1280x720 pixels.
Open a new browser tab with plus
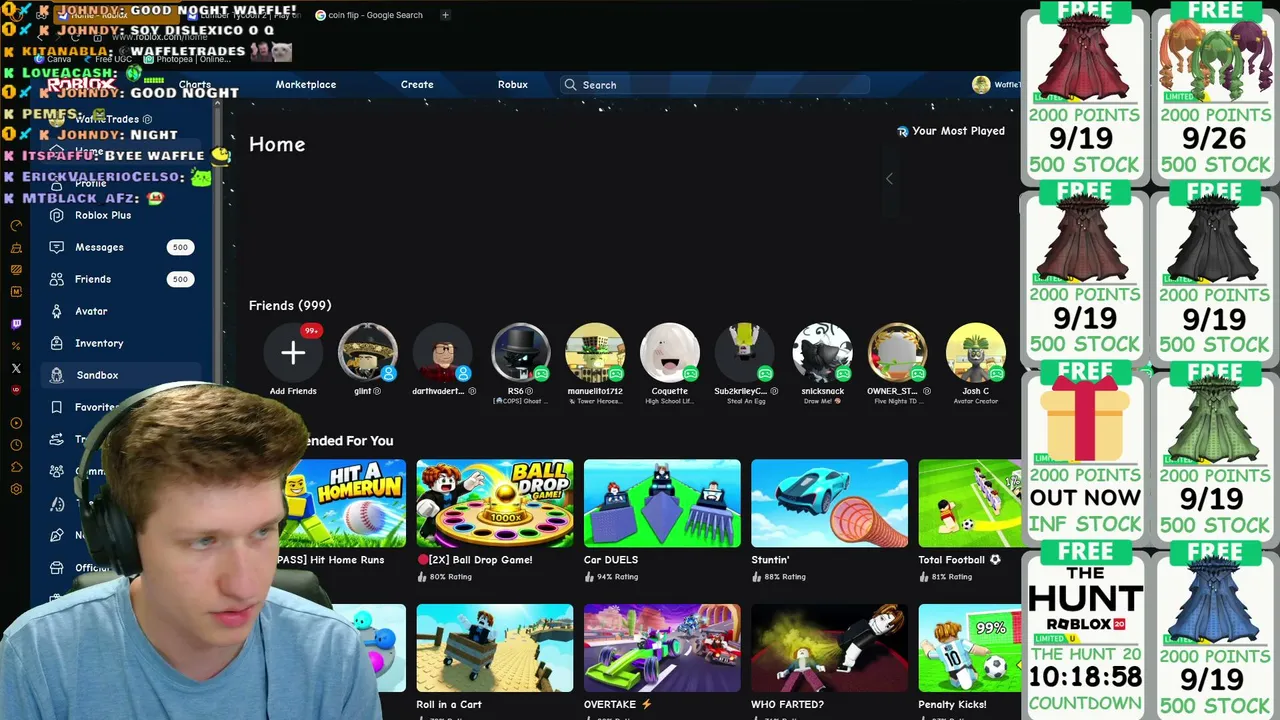coord(445,15)
